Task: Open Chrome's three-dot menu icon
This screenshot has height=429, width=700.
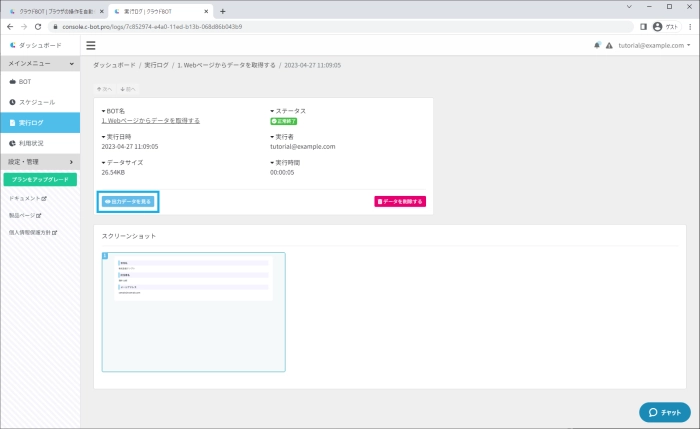Action: (x=690, y=27)
